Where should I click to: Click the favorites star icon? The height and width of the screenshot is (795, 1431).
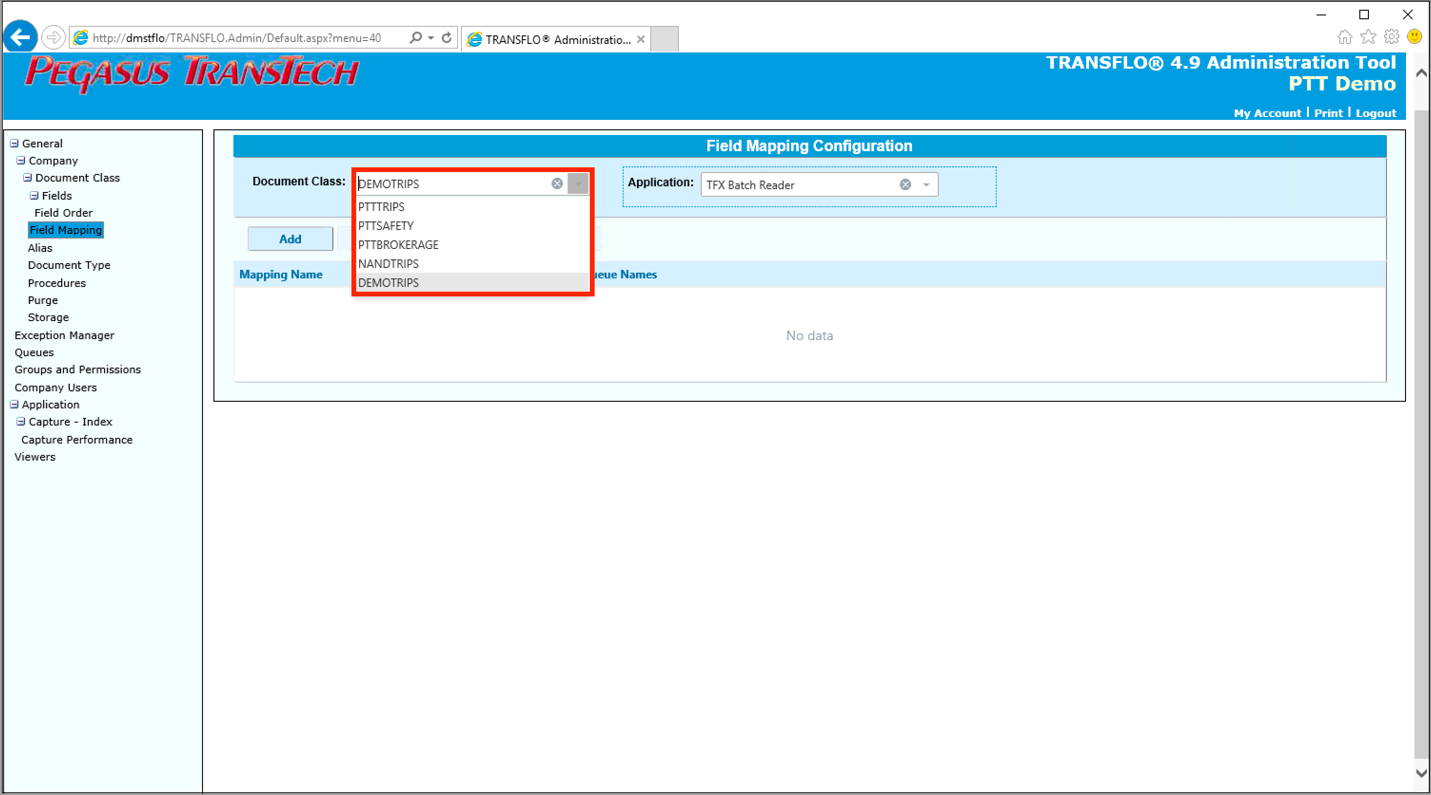pyautogui.click(x=1368, y=37)
